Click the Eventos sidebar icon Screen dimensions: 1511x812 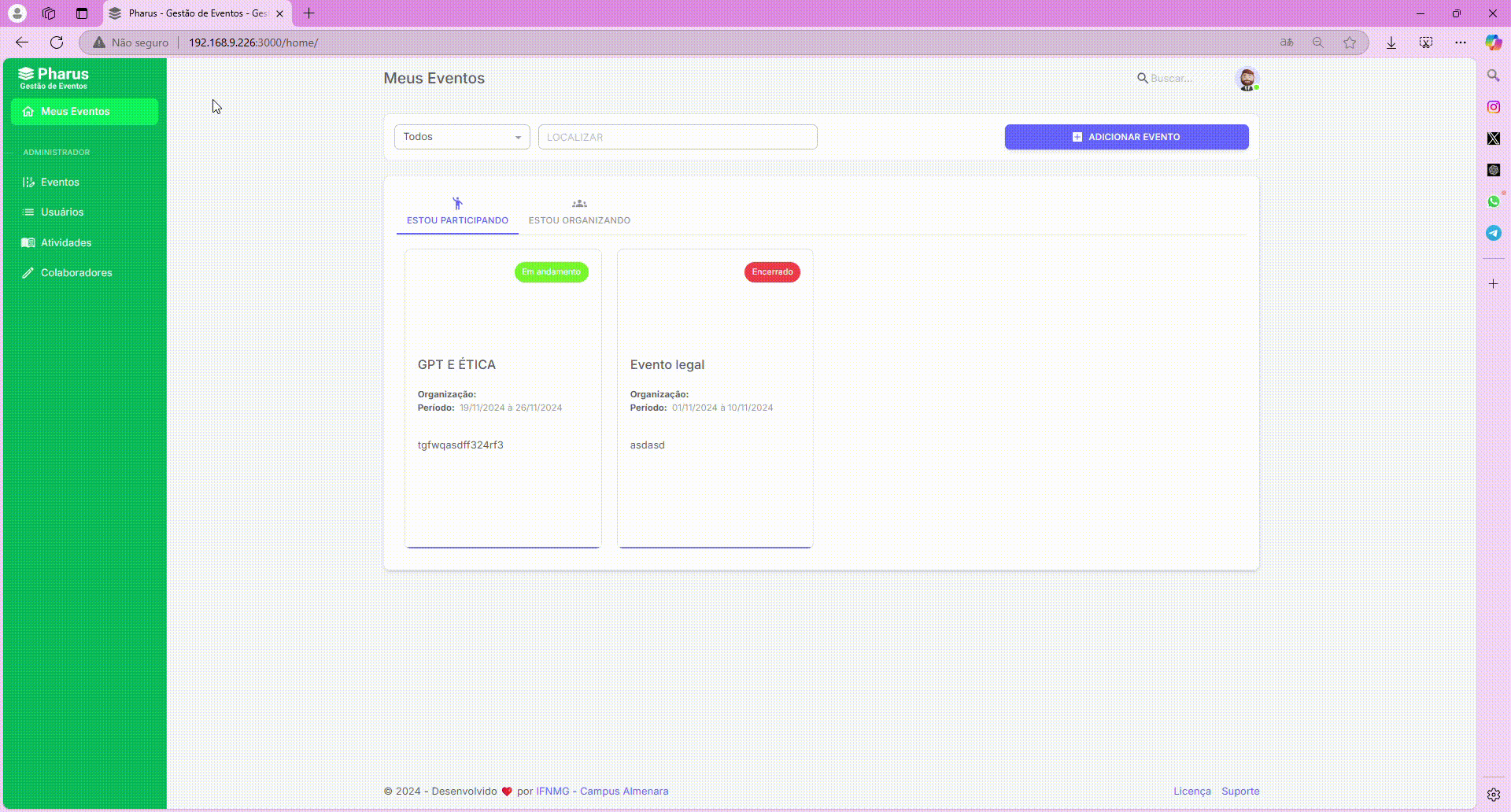[x=28, y=182]
